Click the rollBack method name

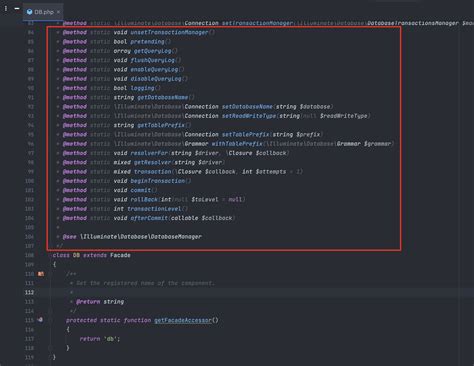144,199
